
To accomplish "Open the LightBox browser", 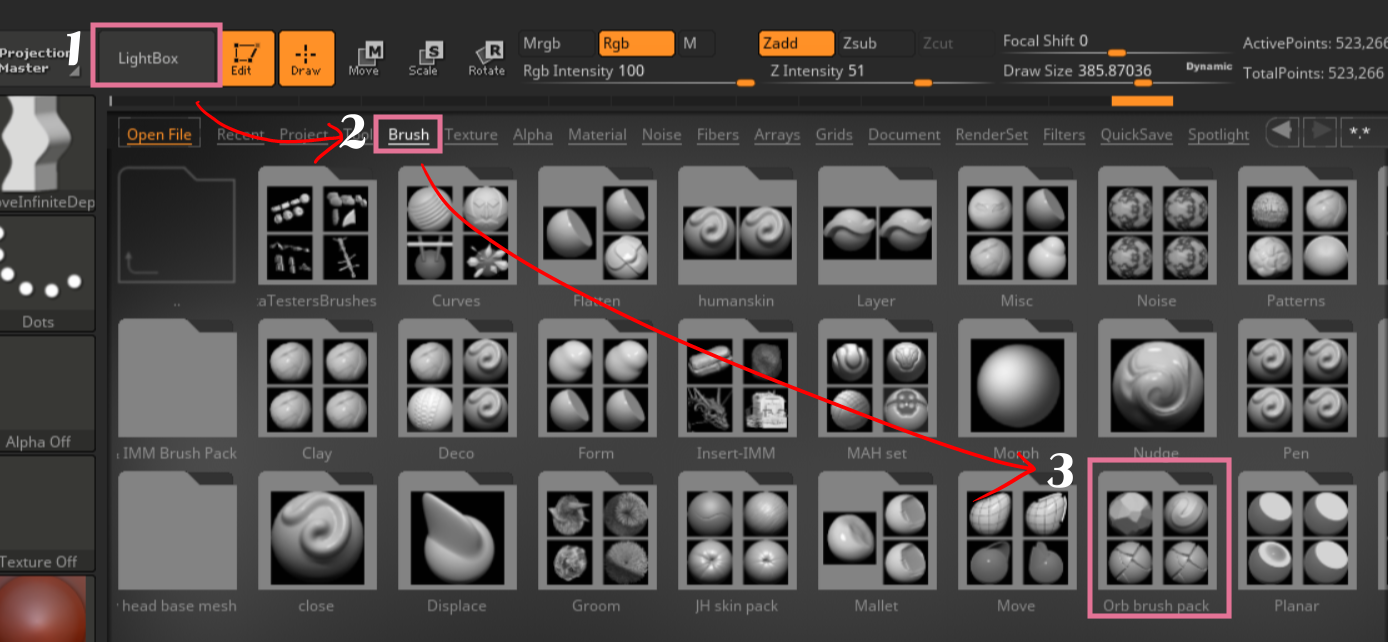I will coord(157,57).
